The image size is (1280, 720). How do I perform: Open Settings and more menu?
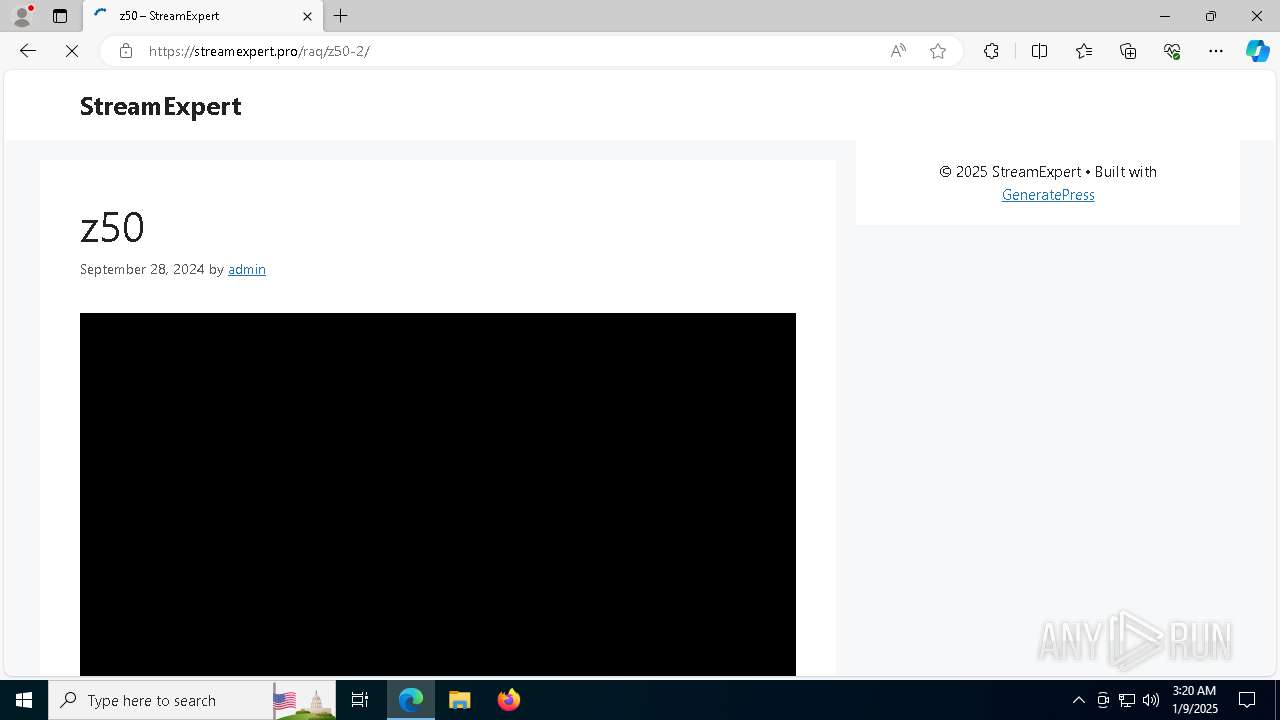tap(1216, 51)
